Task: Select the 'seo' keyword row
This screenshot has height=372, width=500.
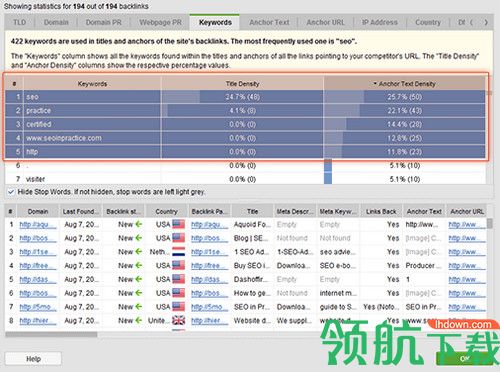Action: pos(245,97)
